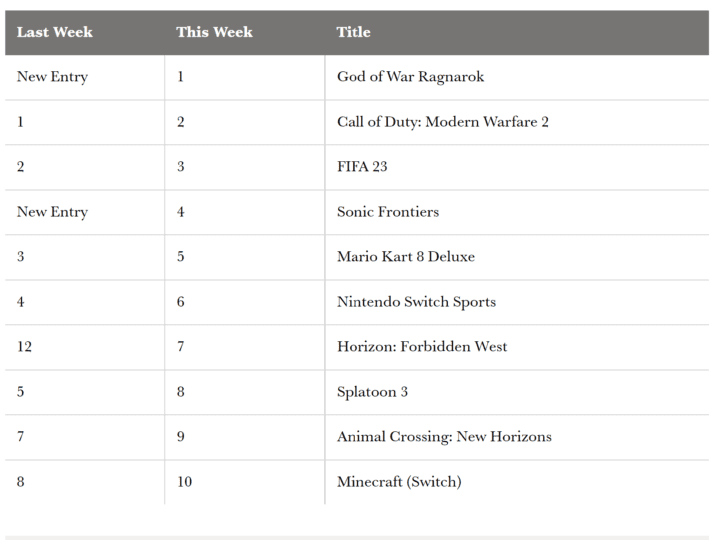Select Call of Duty: Modern Warfare 2

[x=443, y=122]
